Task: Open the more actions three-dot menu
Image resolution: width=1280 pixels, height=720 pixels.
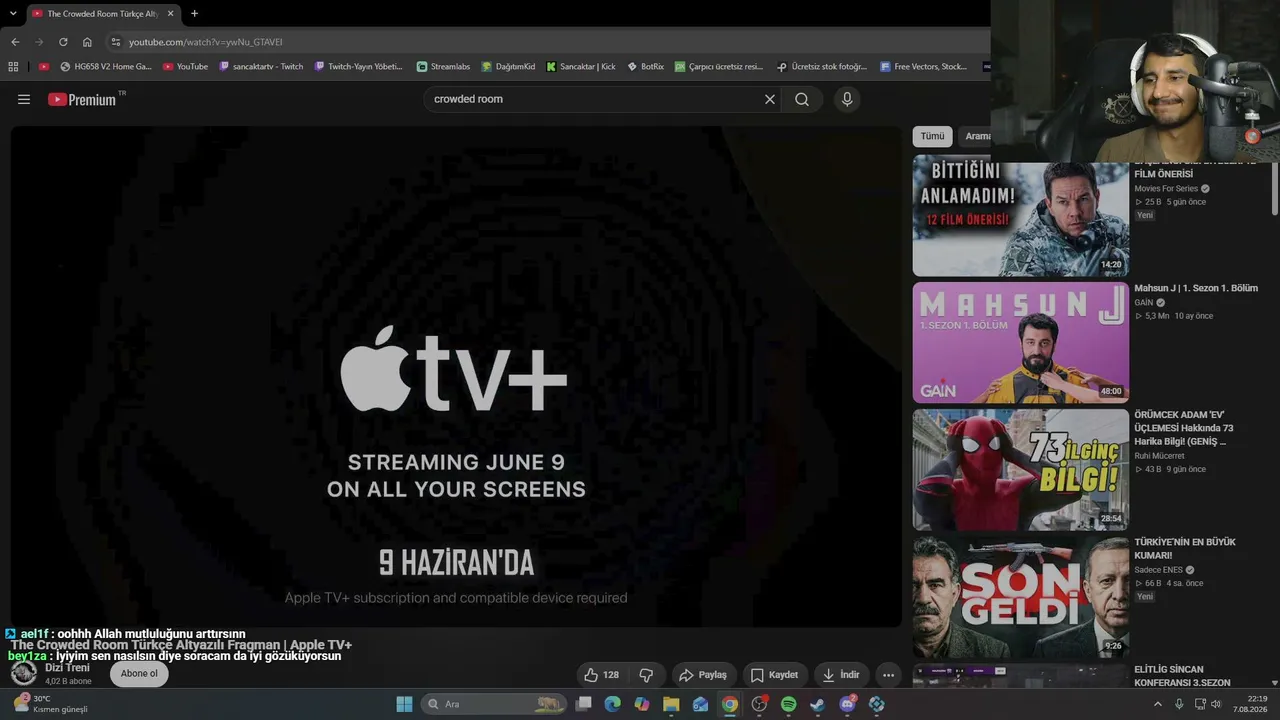Action: pos(888,675)
